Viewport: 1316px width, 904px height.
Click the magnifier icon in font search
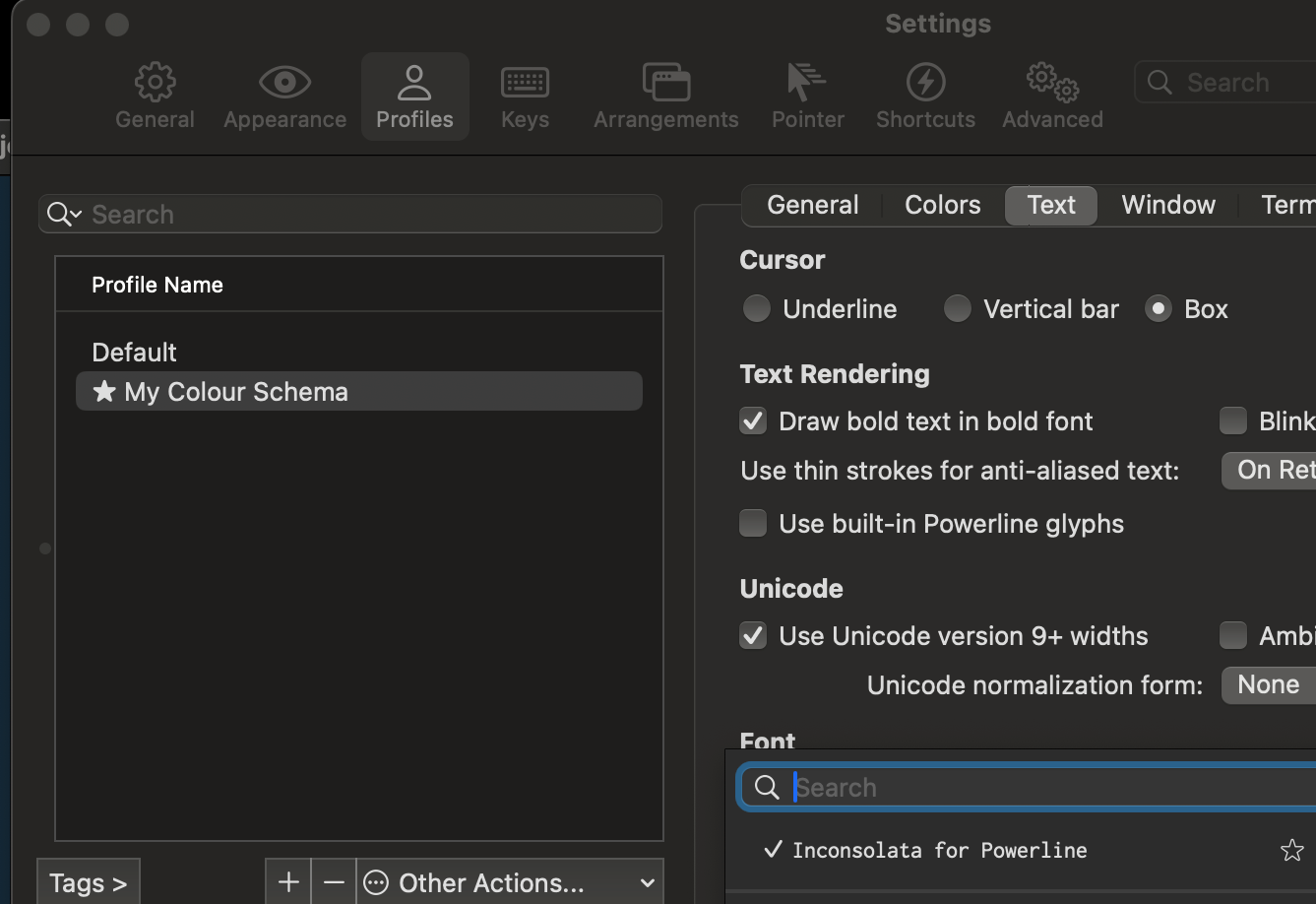[x=767, y=787]
